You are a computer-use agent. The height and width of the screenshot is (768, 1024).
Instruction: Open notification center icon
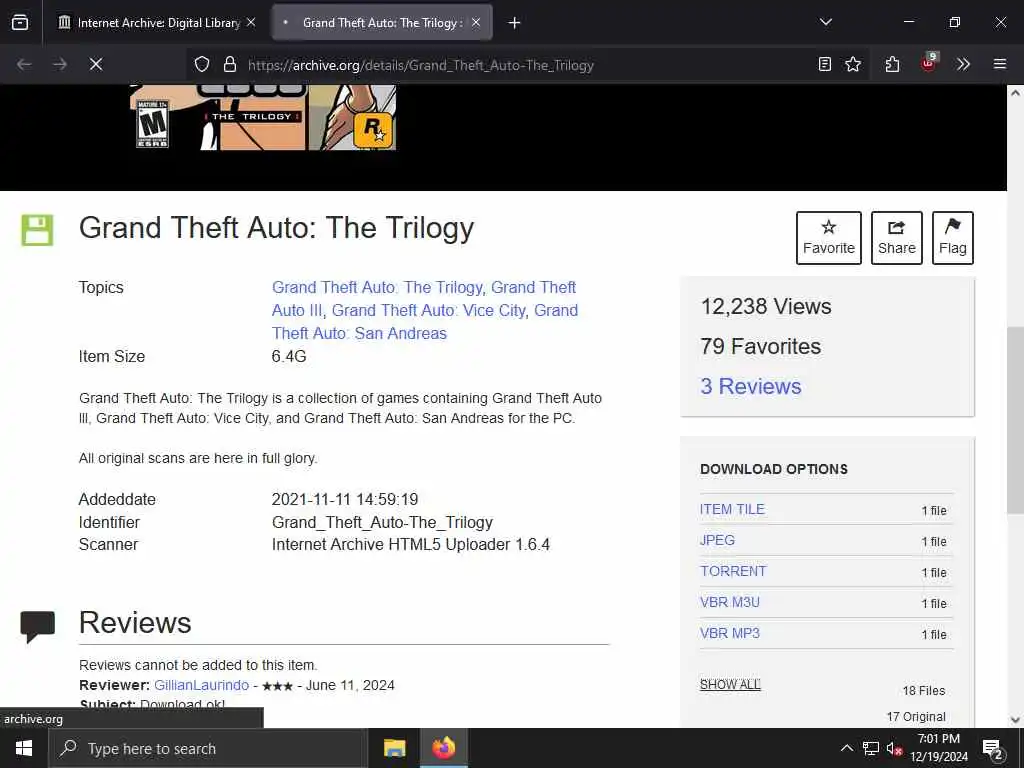pos(993,749)
